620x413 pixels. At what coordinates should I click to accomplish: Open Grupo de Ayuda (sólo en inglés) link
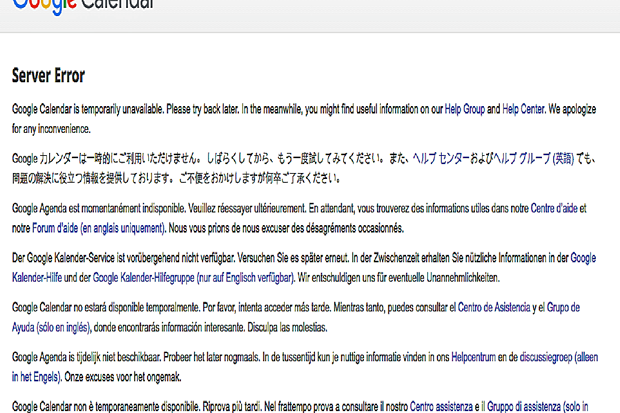(x=296, y=317)
